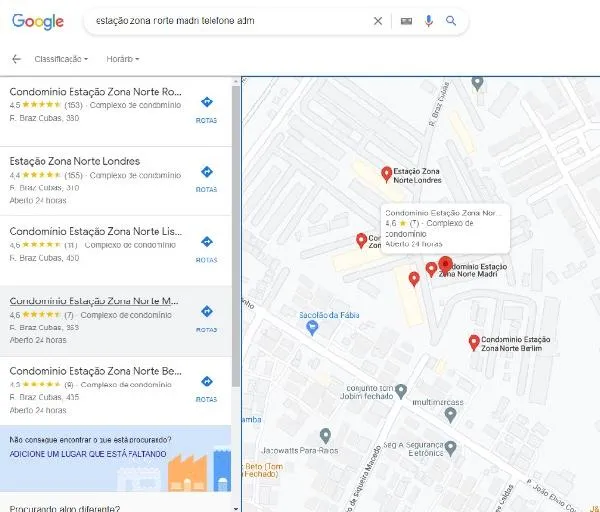
Task: Start voice search with the microphone
Action: pyautogui.click(x=429, y=21)
